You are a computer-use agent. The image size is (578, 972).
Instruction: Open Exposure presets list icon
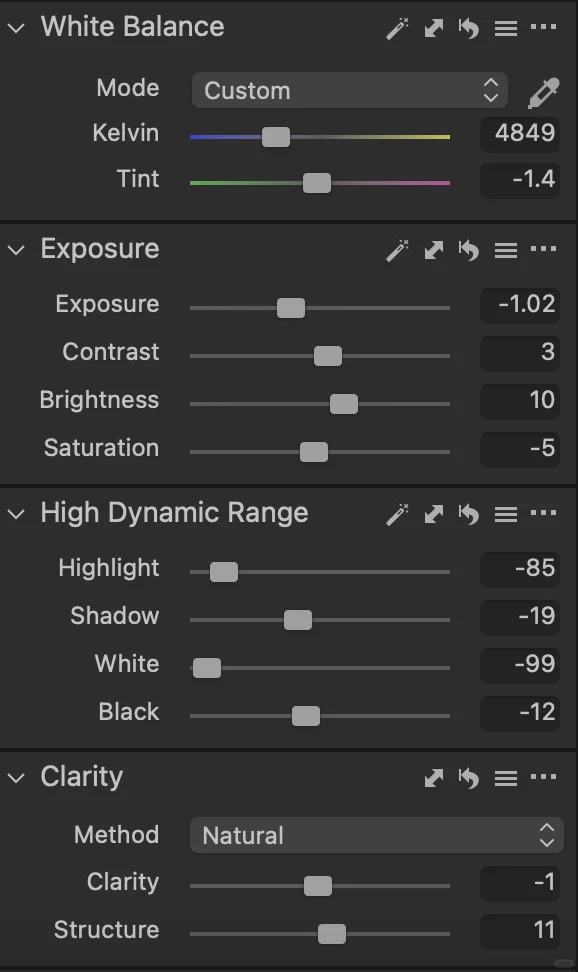pos(506,250)
